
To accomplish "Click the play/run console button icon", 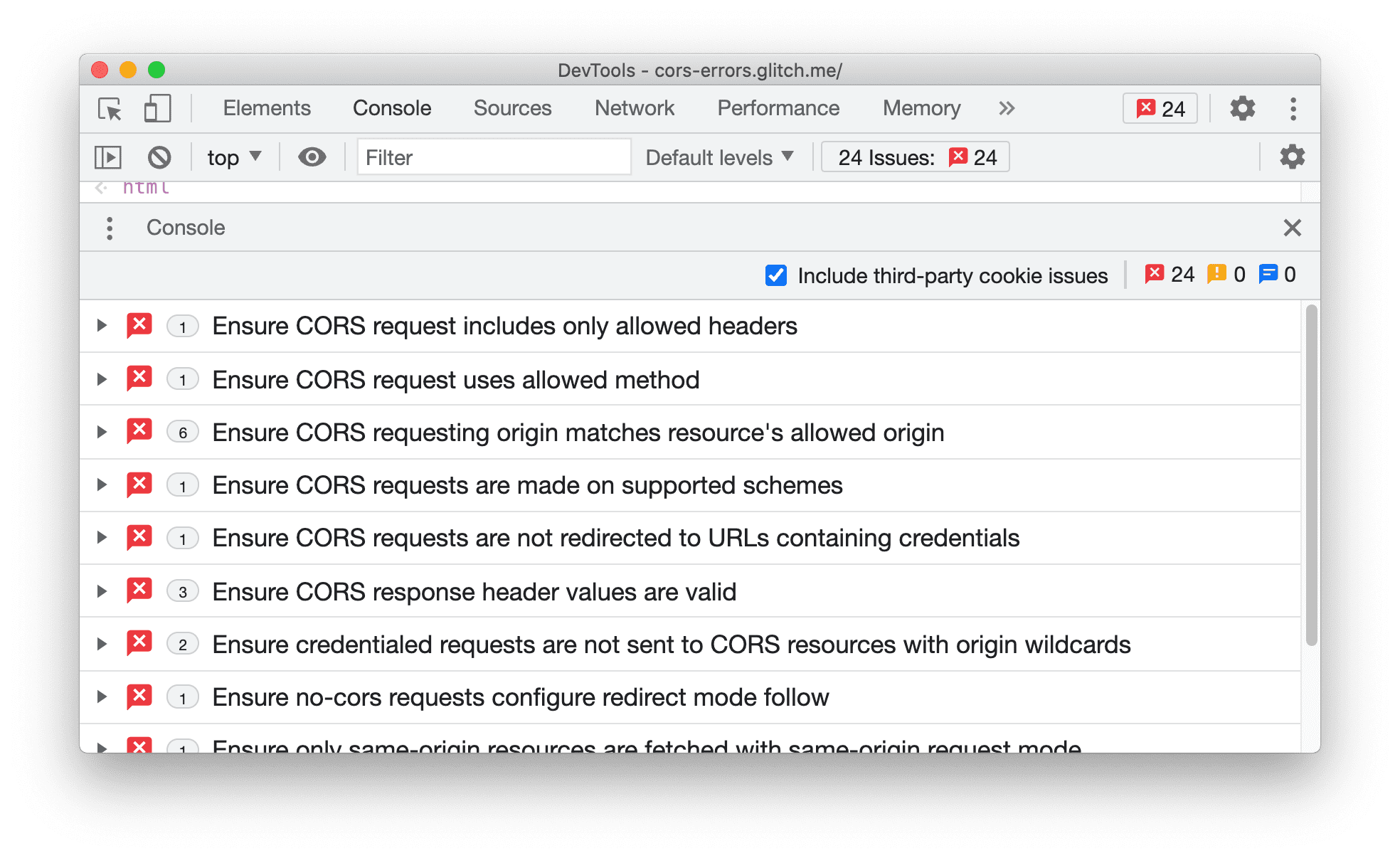I will (109, 156).
